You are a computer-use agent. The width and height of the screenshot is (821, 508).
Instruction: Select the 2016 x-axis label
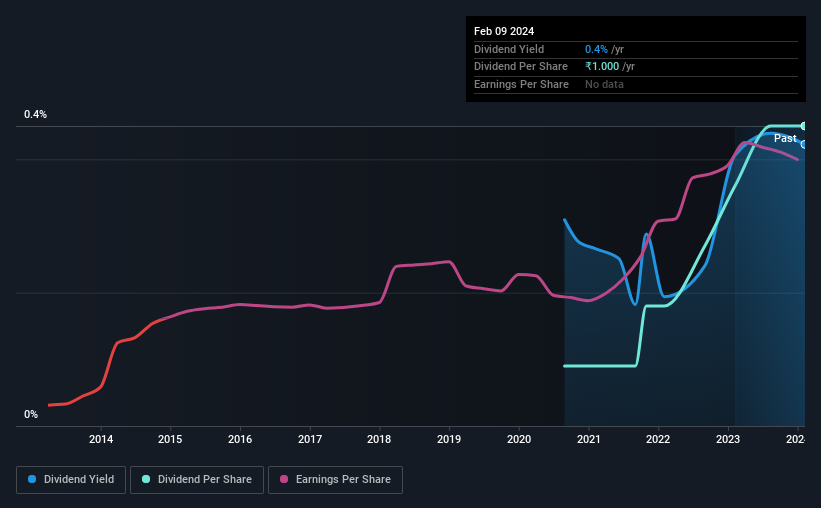tap(240, 439)
